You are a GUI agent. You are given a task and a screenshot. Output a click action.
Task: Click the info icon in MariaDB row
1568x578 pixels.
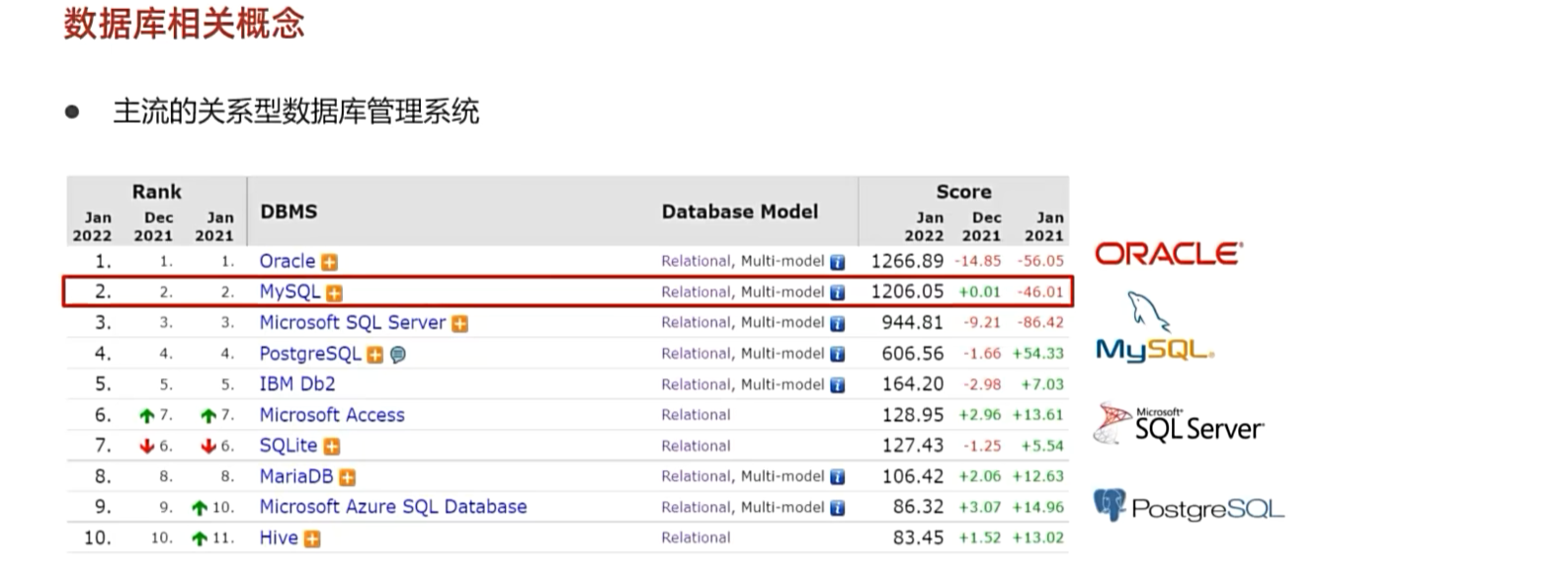[838, 477]
